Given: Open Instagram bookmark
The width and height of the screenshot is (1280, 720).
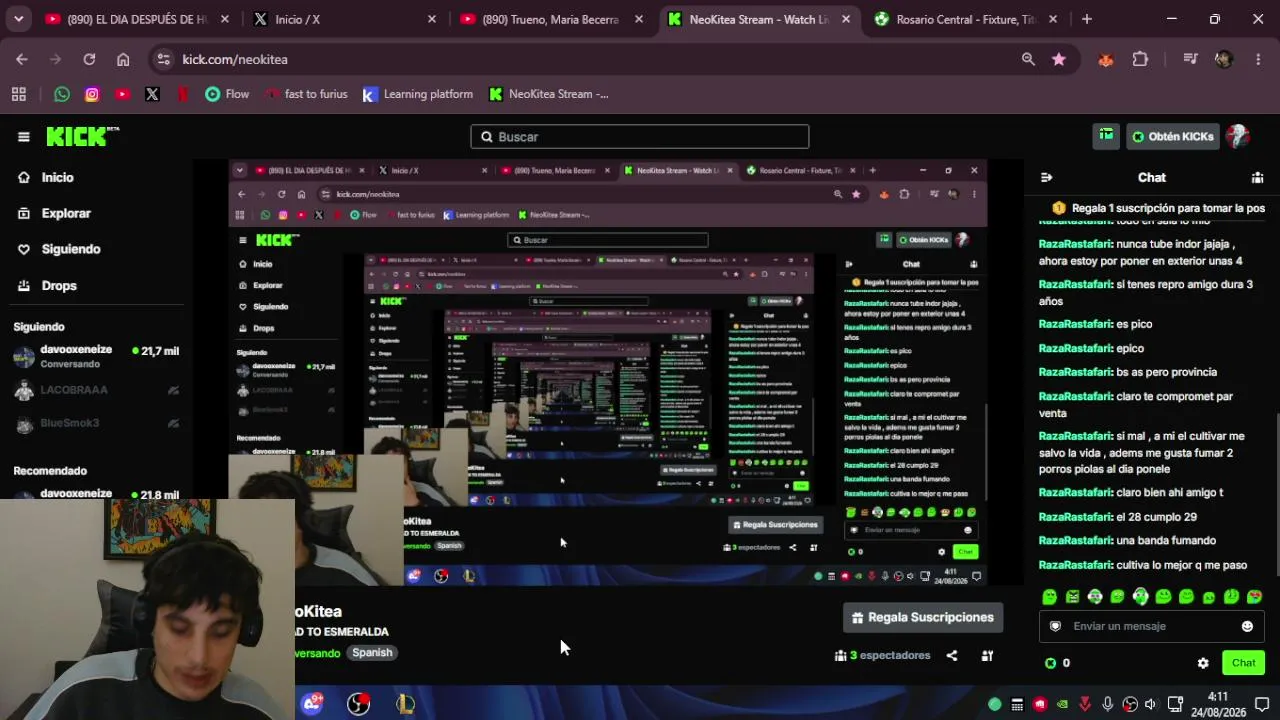Looking at the screenshot, I should click(x=92, y=94).
